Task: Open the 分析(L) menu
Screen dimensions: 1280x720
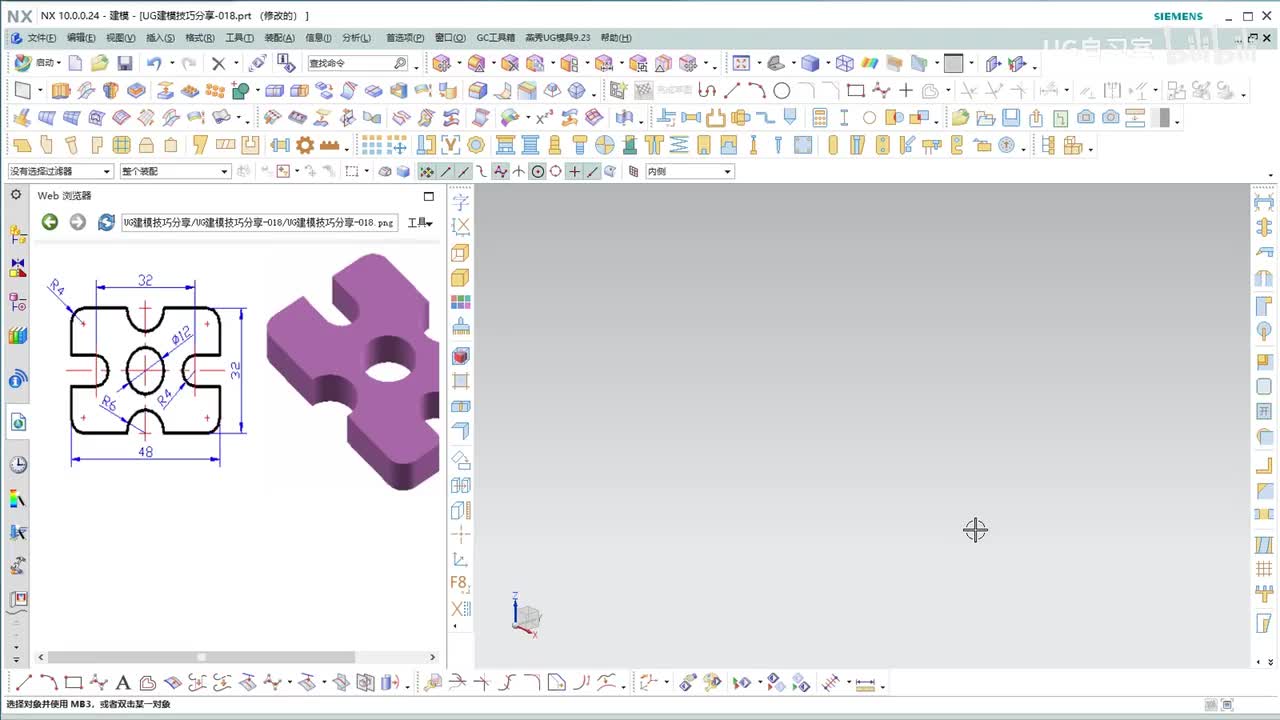Action: tap(356, 38)
